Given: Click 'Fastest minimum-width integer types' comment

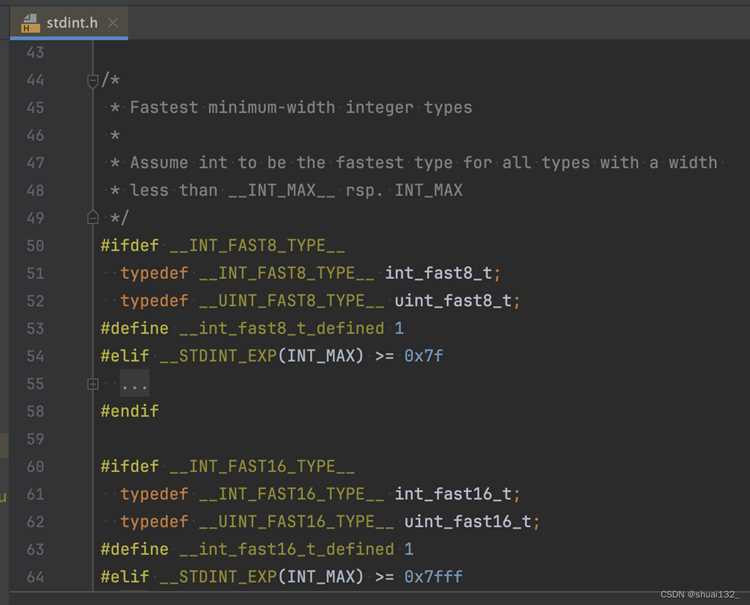Looking at the screenshot, I should [301, 108].
